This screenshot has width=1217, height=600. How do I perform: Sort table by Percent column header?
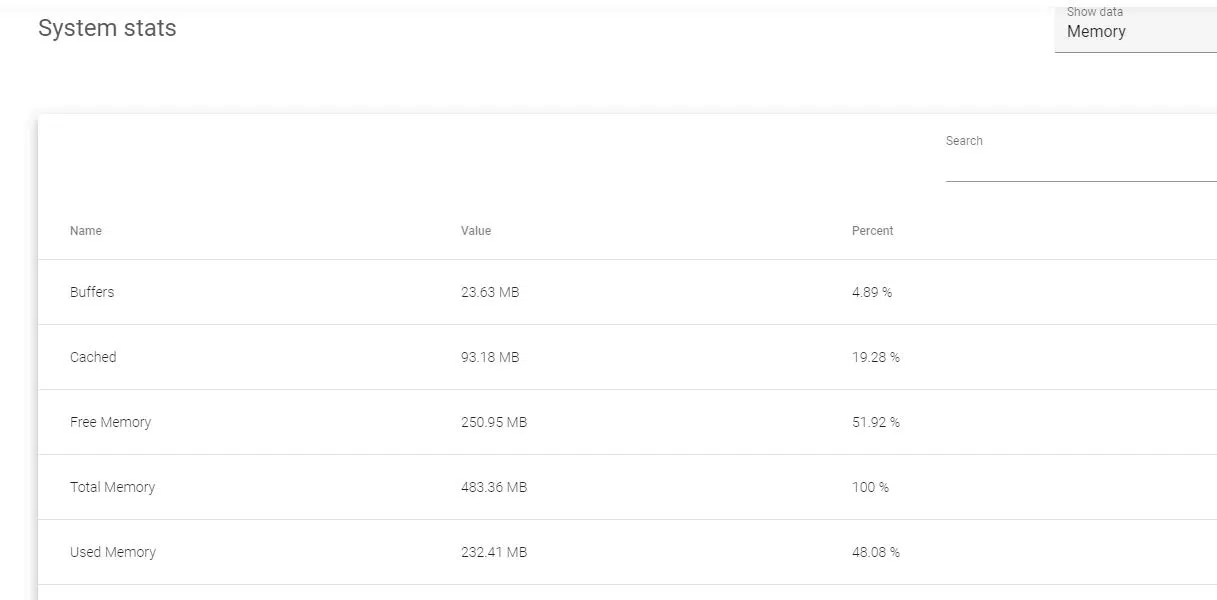click(x=872, y=231)
